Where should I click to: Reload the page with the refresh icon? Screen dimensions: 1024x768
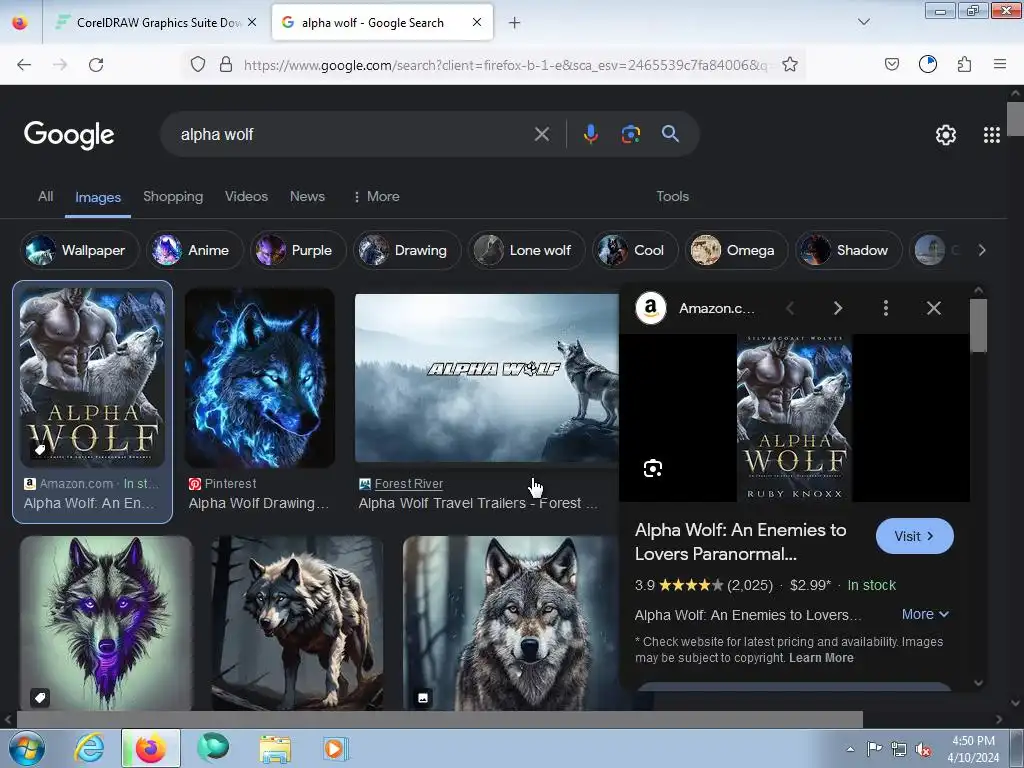pos(96,64)
